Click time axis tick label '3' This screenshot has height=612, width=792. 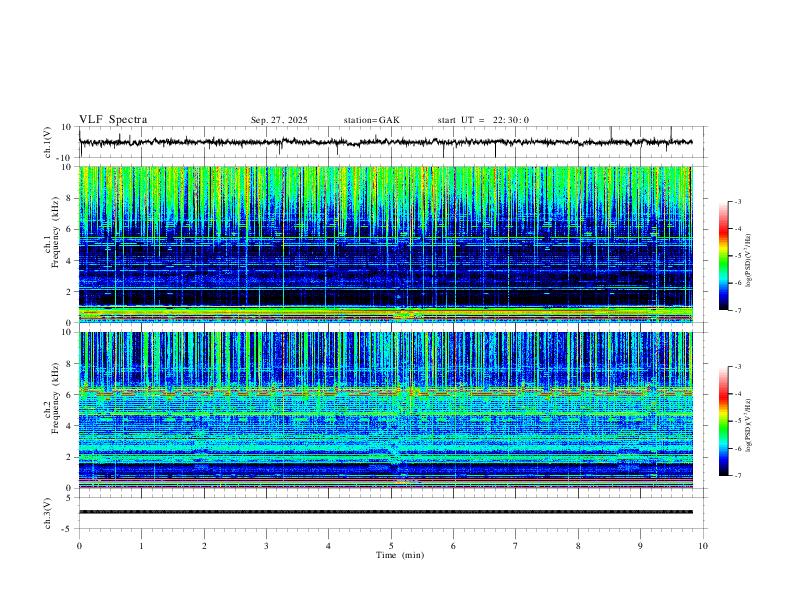(x=267, y=546)
